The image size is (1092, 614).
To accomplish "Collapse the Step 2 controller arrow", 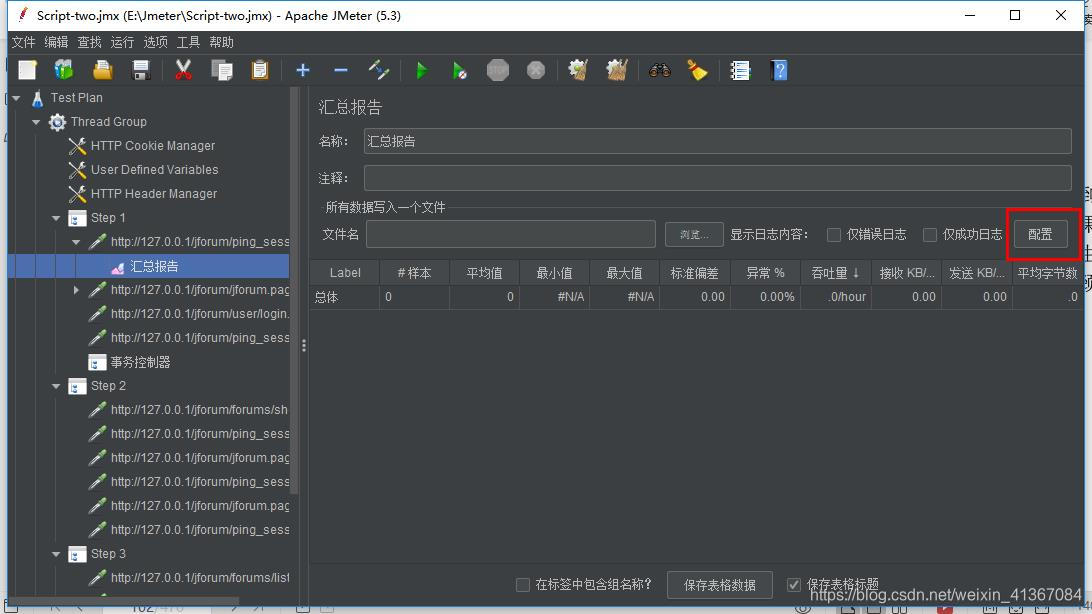I will pyautogui.click(x=56, y=386).
